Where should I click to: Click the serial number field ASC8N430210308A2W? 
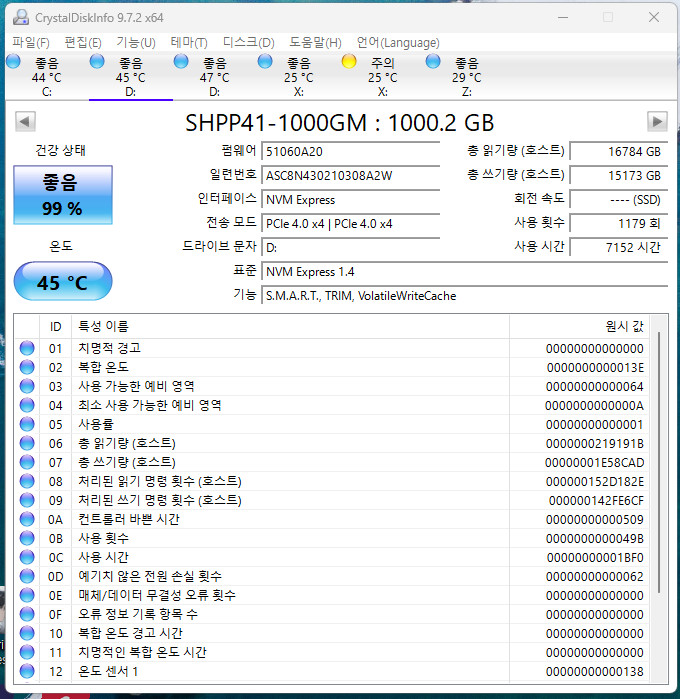pos(350,176)
